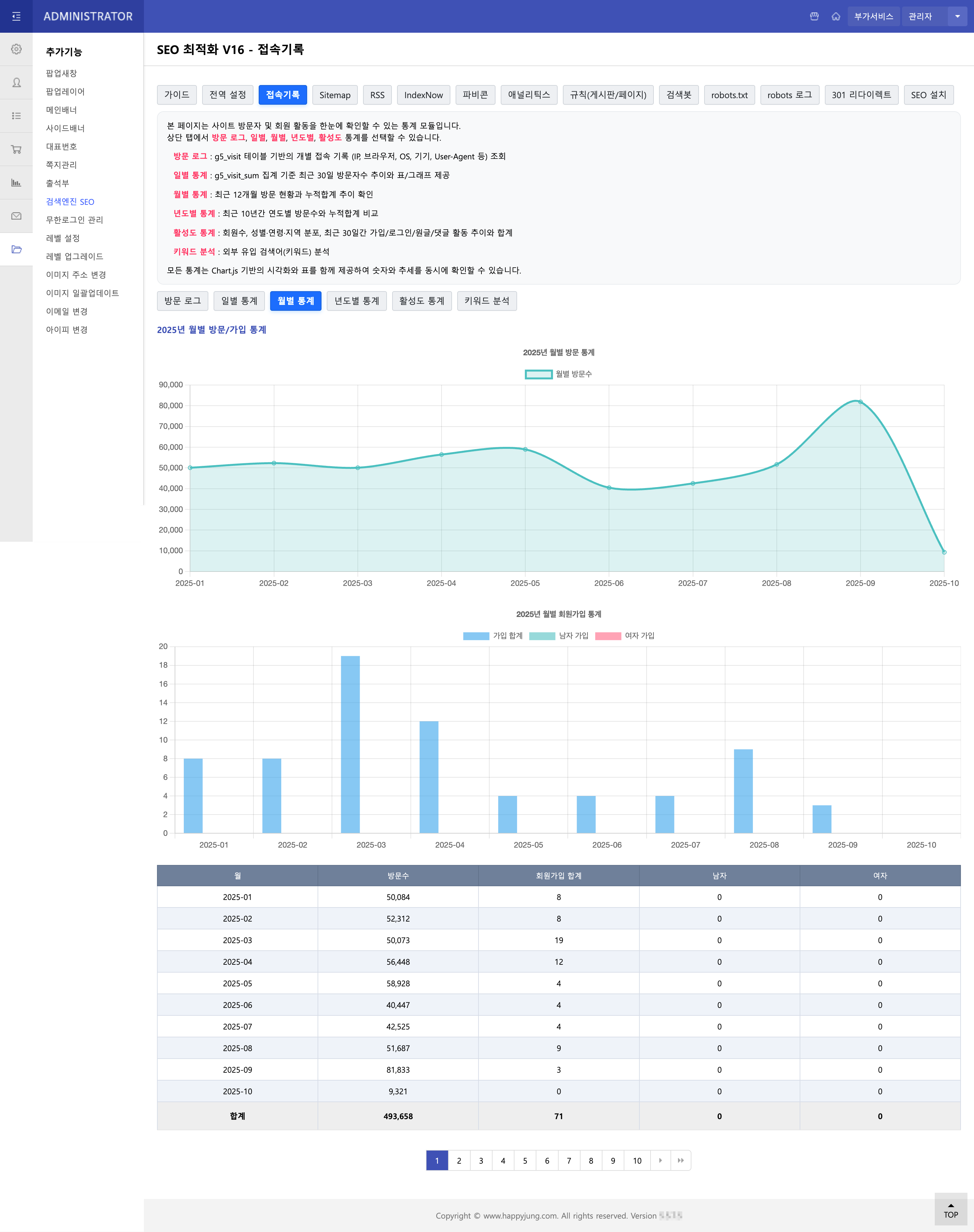Open the member (user) sidebar icon

16,83
